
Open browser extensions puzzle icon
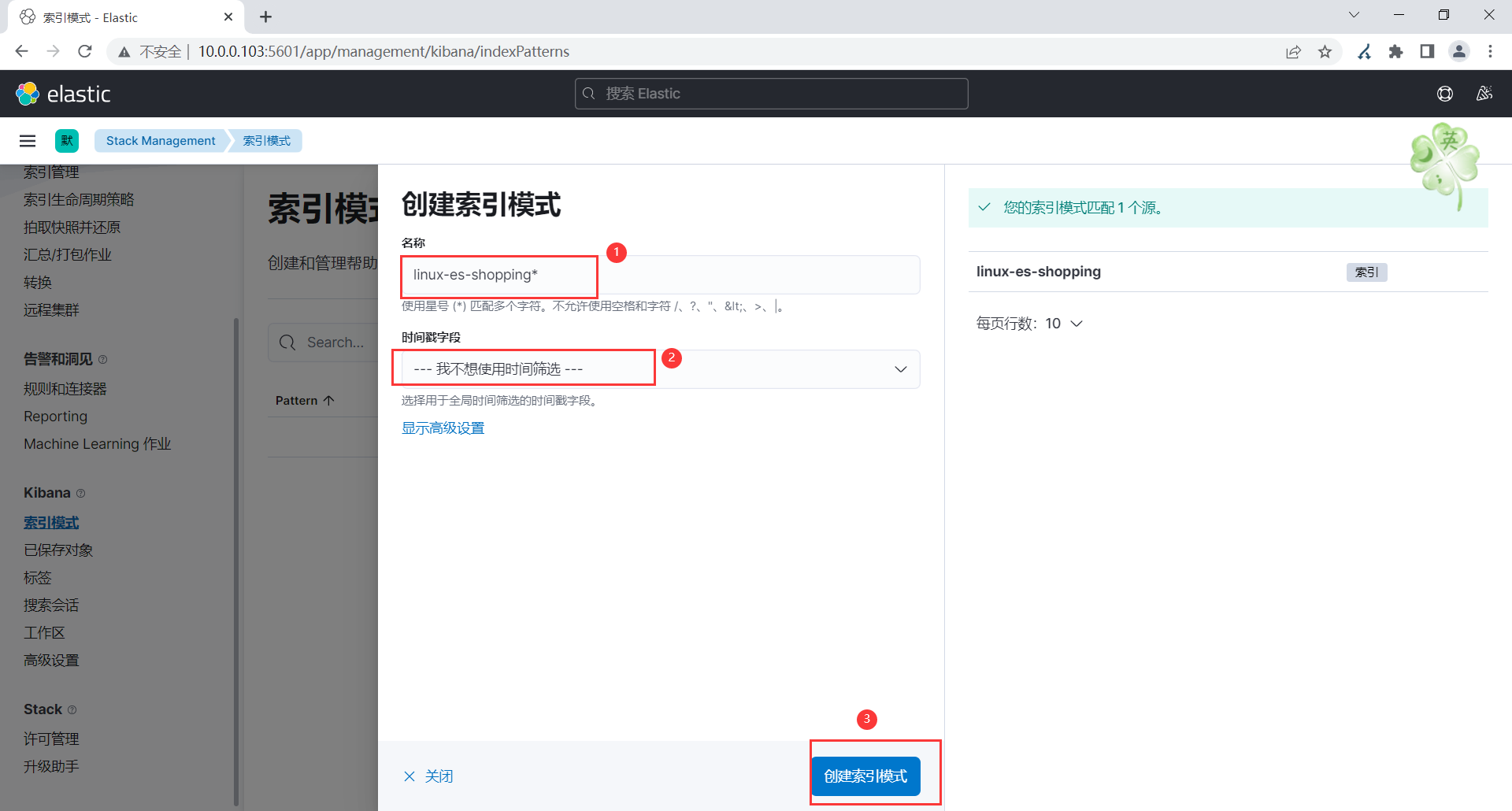[x=1395, y=51]
